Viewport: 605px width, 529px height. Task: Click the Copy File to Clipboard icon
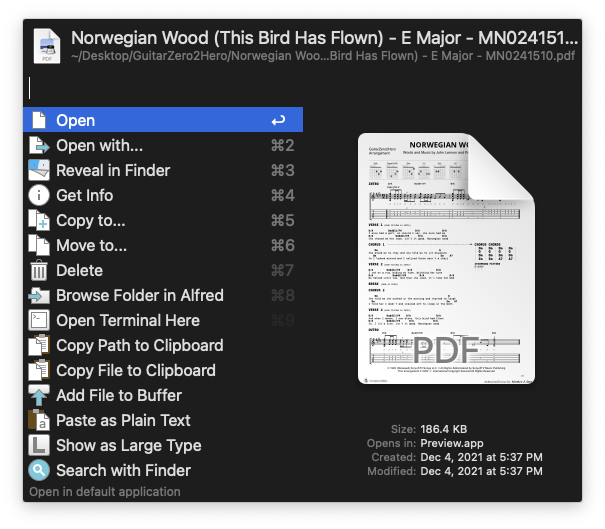coord(39,370)
